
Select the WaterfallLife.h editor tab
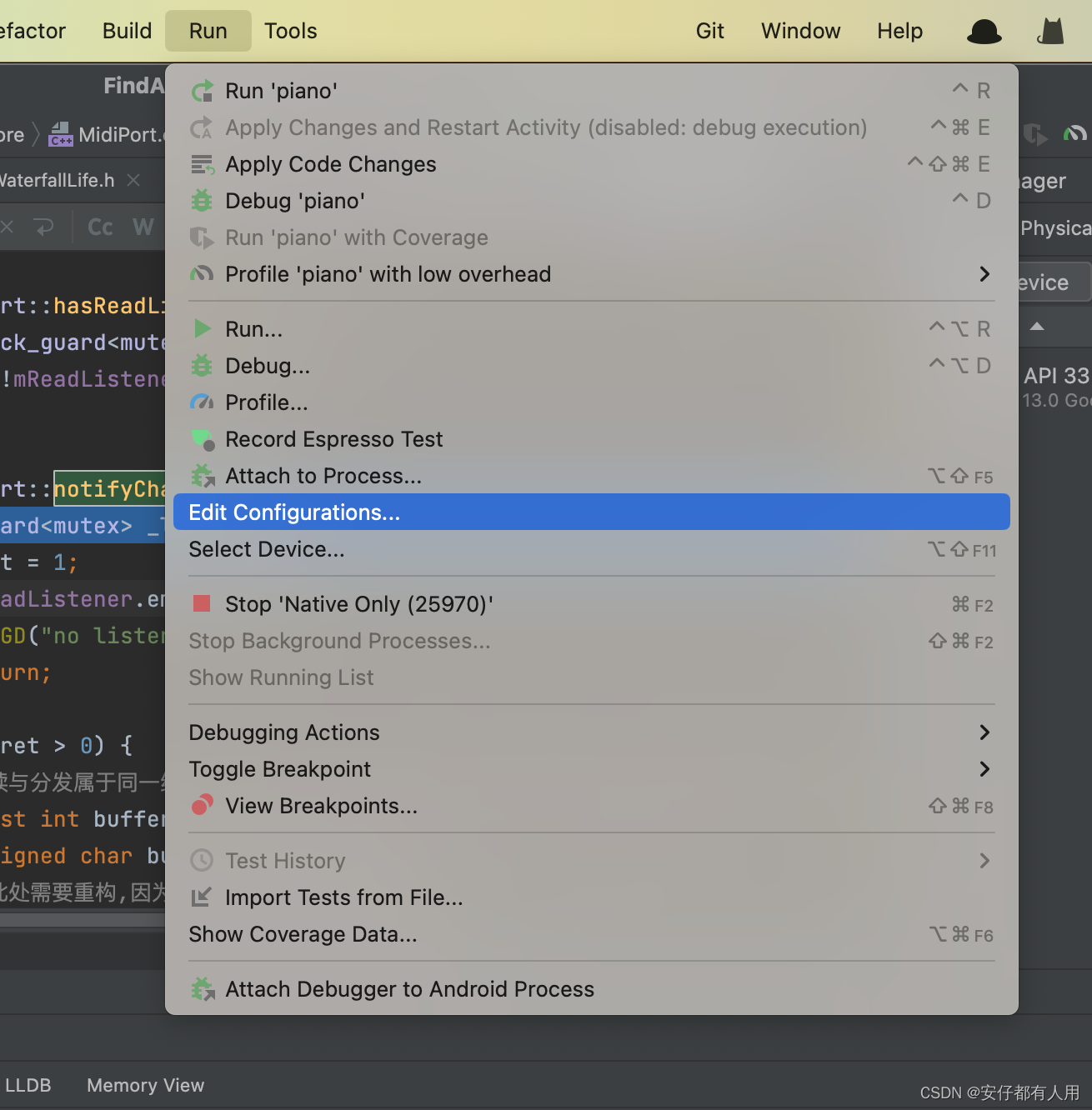point(57,180)
